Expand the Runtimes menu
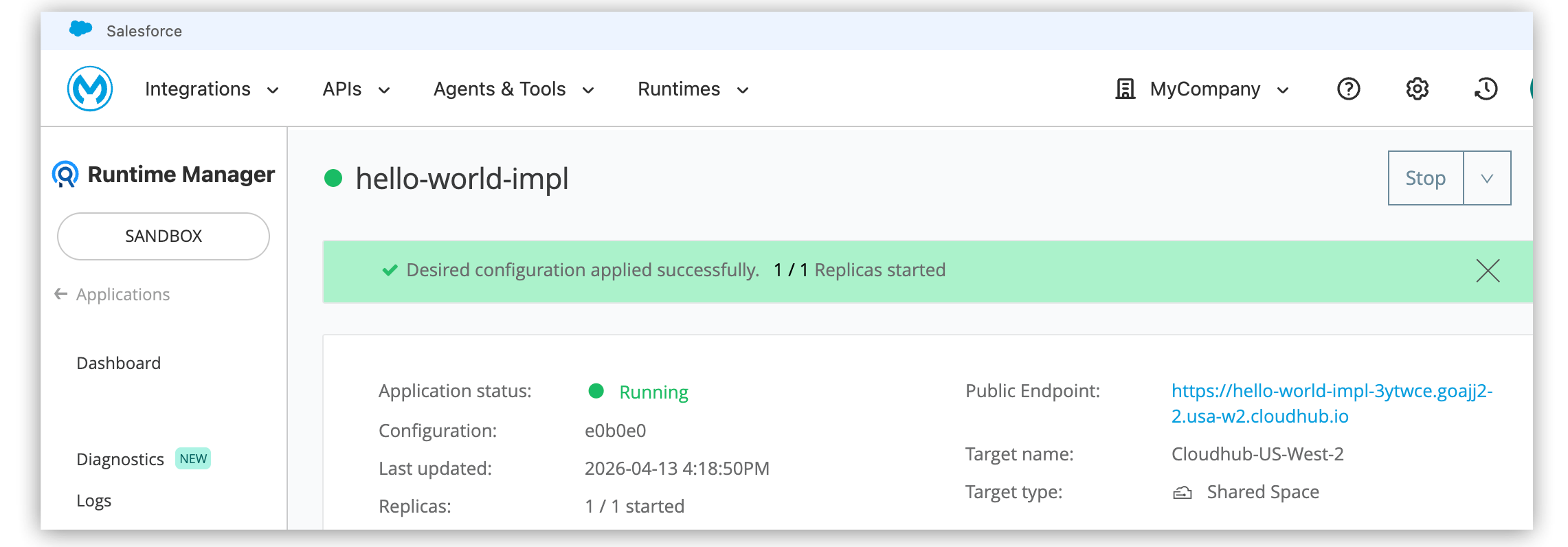 tap(693, 89)
